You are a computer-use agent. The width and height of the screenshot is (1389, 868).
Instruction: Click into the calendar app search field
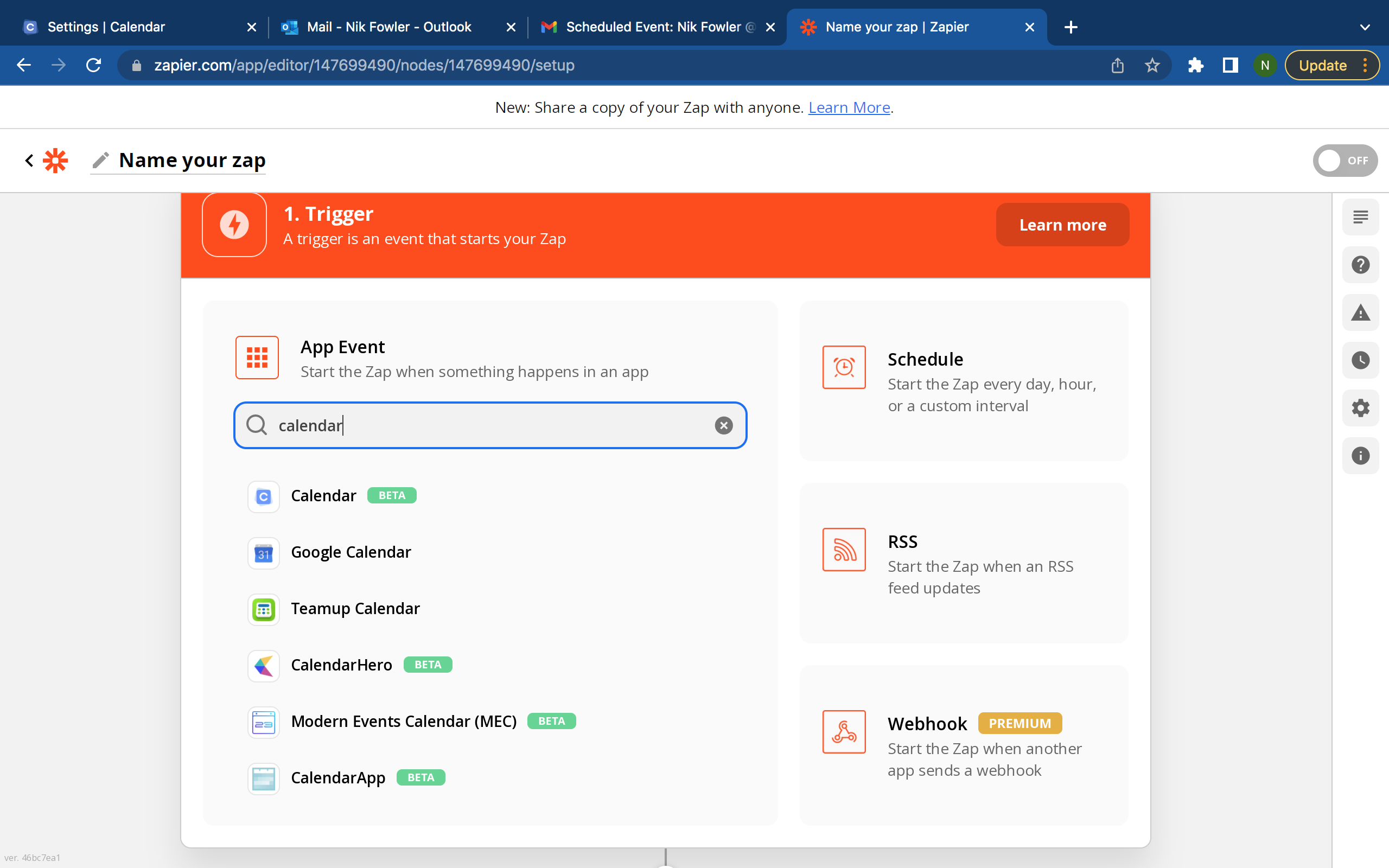(490, 425)
